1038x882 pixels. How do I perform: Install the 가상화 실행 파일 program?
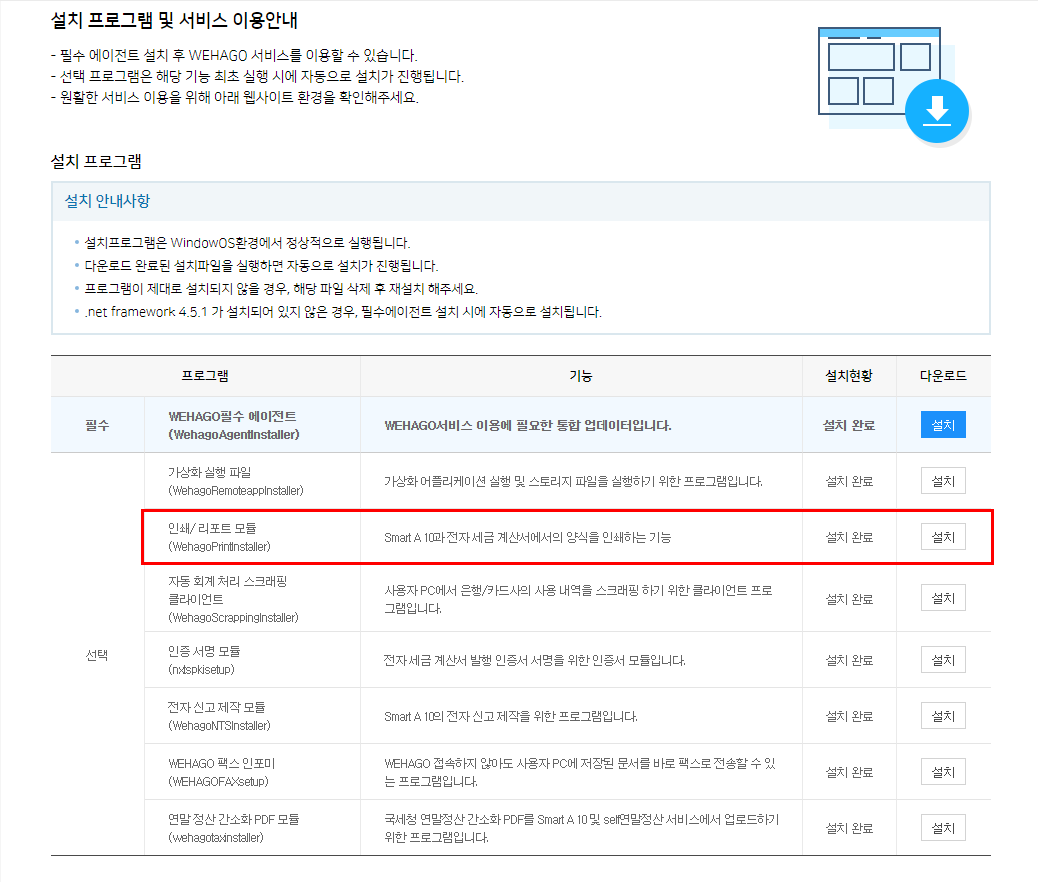tap(942, 481)
